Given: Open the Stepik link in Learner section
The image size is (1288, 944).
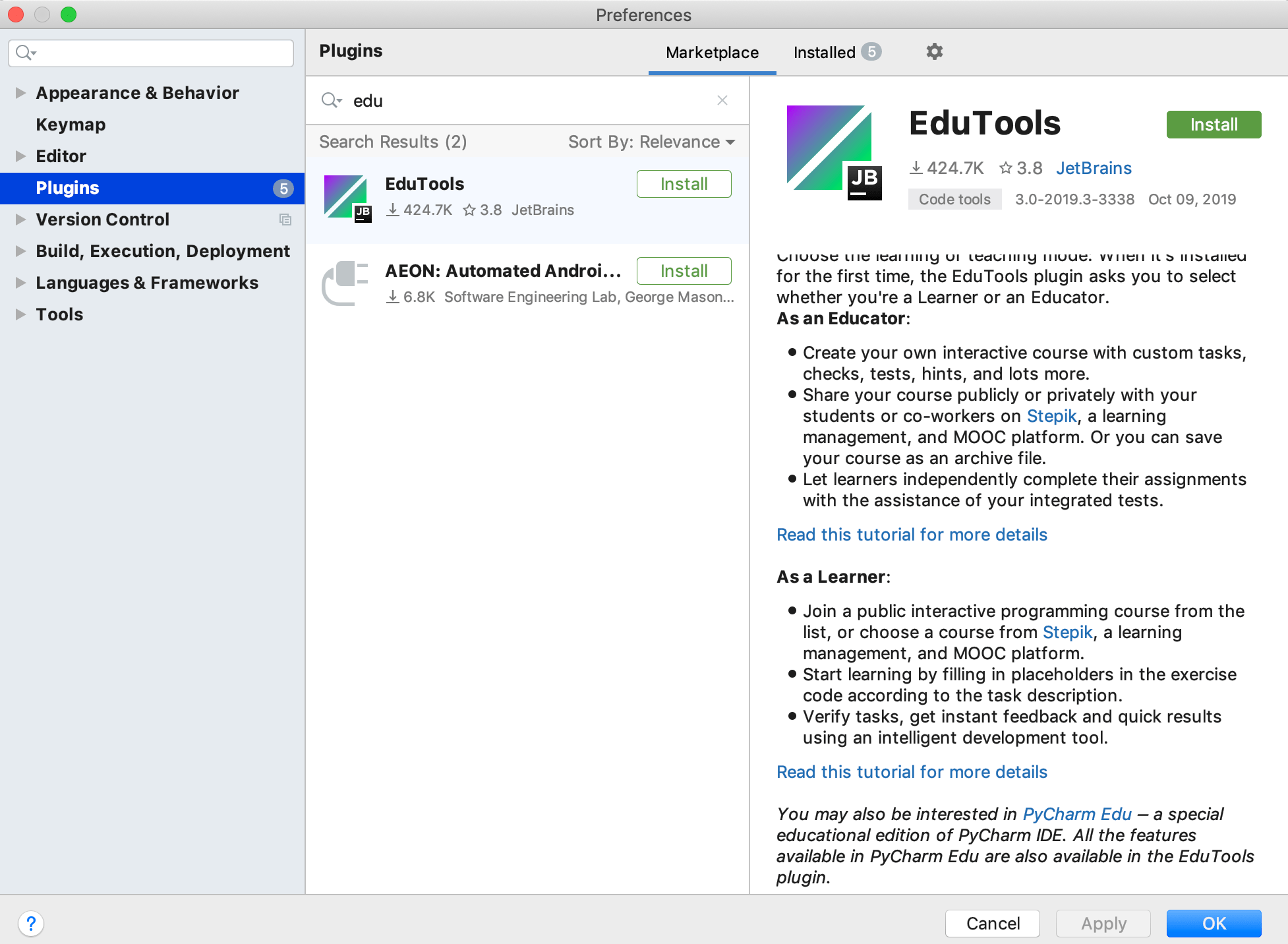Looking at the screenshot, I should click(x=1067, y=632).
